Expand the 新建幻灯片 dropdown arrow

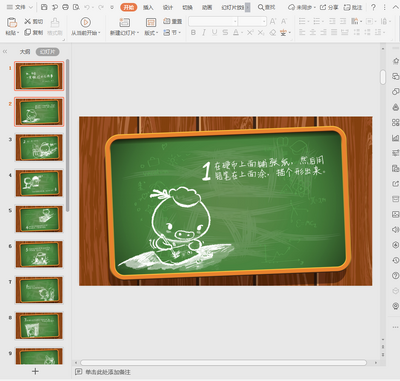tap(137, 33)
